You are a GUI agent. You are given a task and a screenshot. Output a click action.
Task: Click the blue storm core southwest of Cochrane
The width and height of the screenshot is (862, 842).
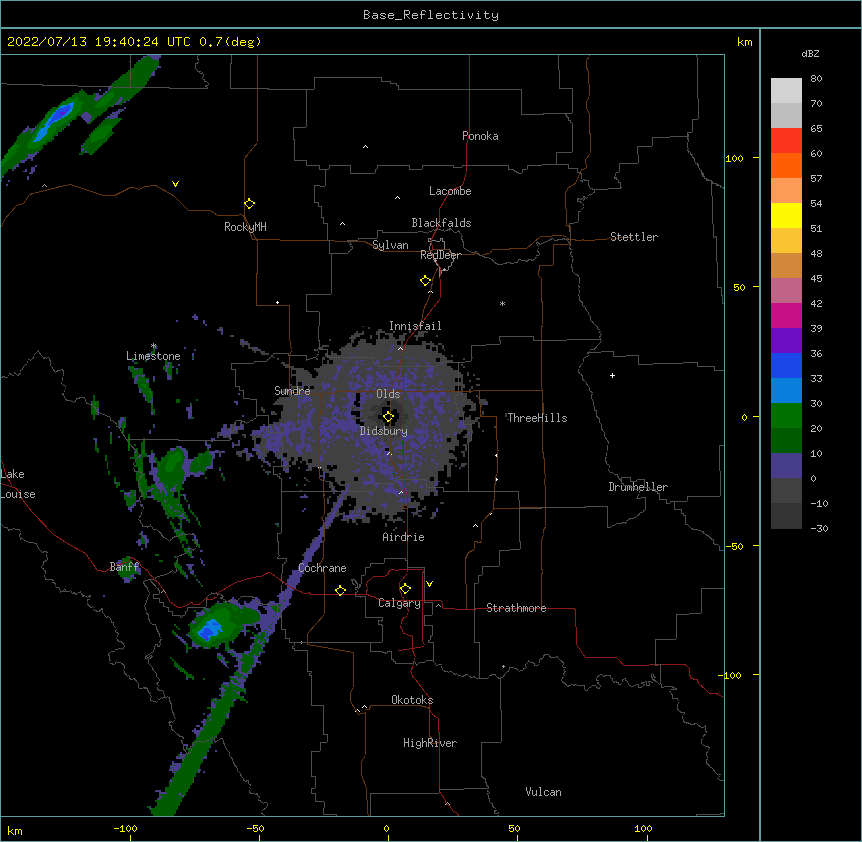(209, 630)
